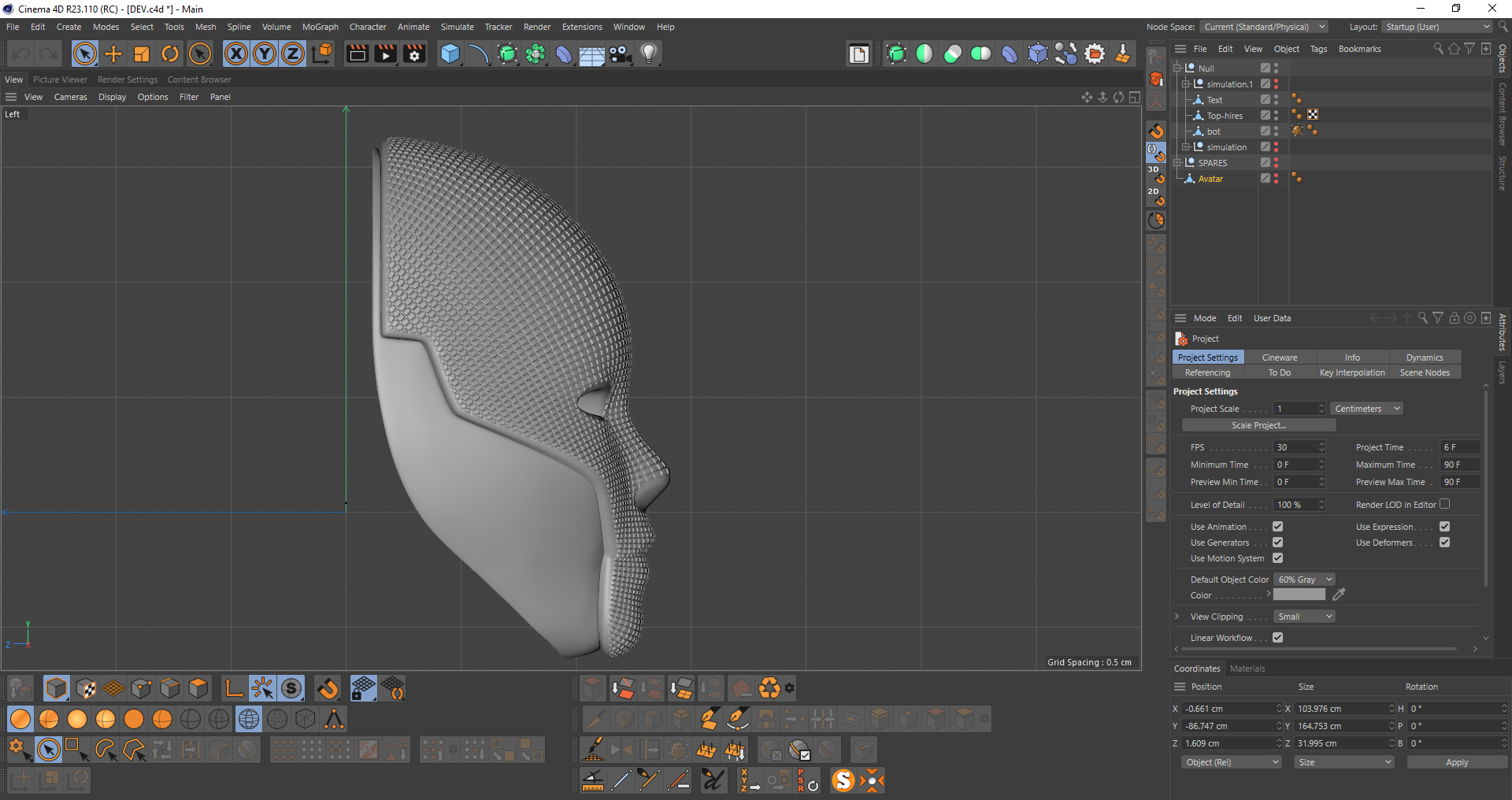Viewport: 1512px width, 800px height.
Task: Toggle Use Motion System checkbox
Action: (1278, 558)
